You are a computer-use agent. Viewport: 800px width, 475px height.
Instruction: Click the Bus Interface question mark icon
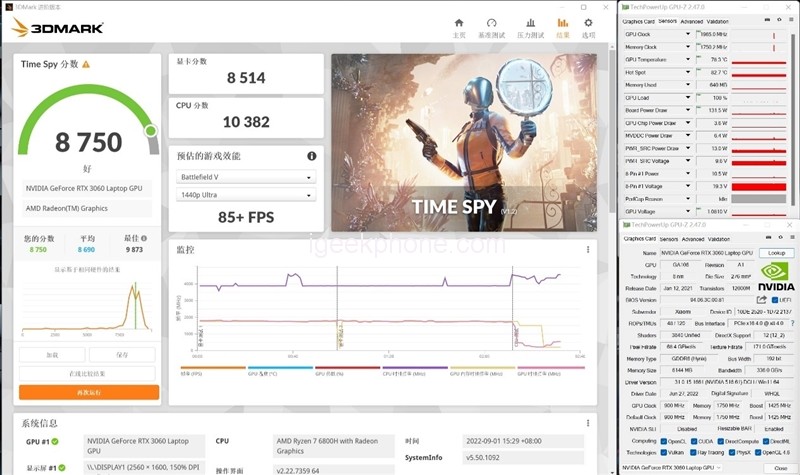pos(790,324)
